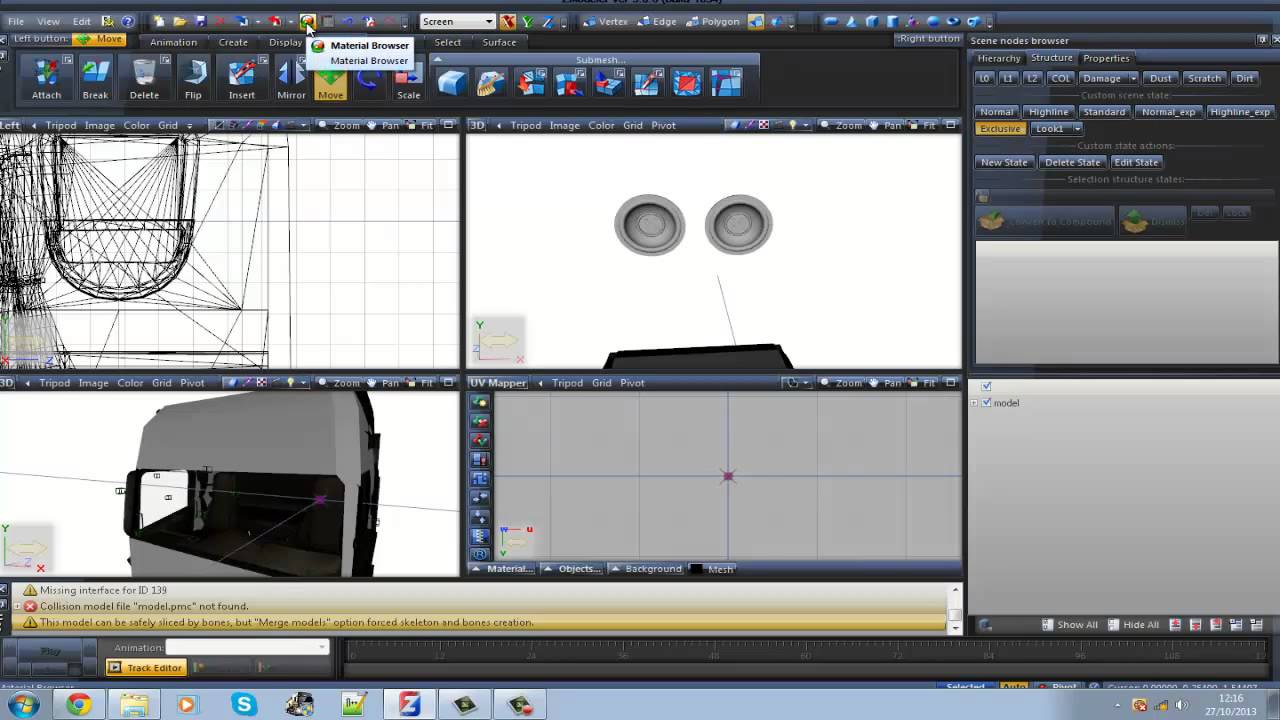Click the New State button

(x=1004, y=162)
